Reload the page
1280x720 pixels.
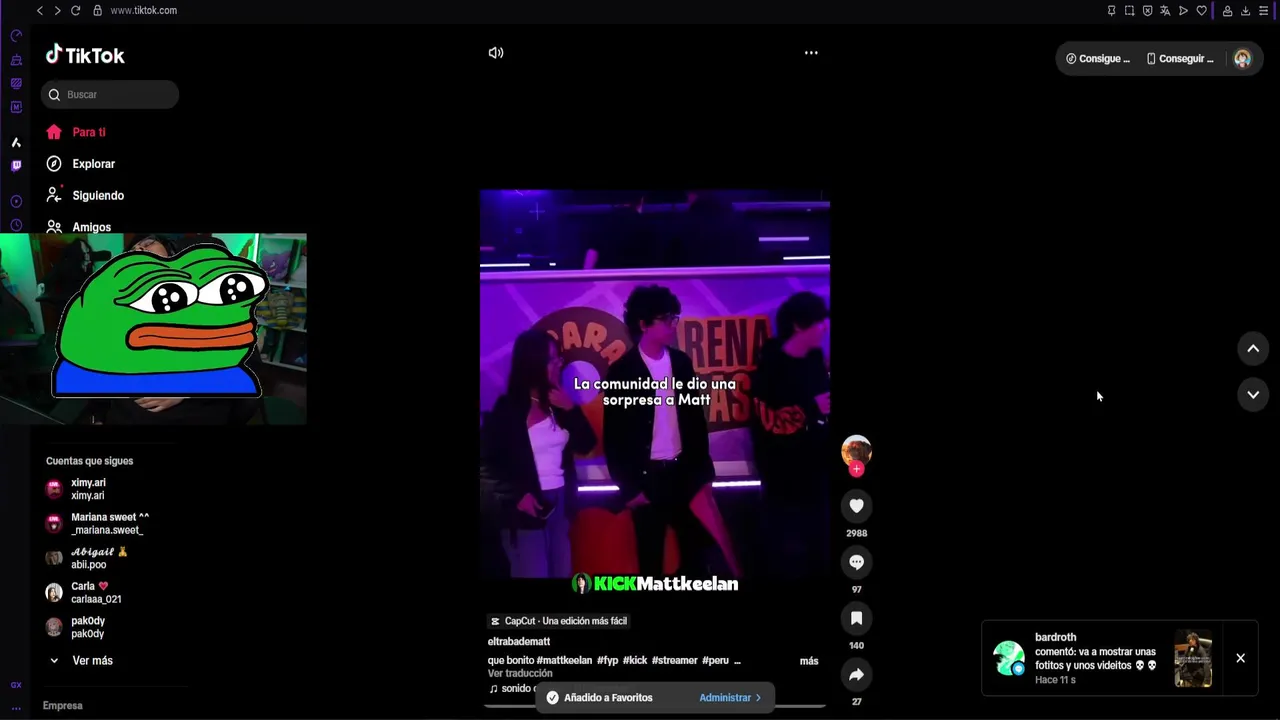pyautogui.click(x=75, y=10)
